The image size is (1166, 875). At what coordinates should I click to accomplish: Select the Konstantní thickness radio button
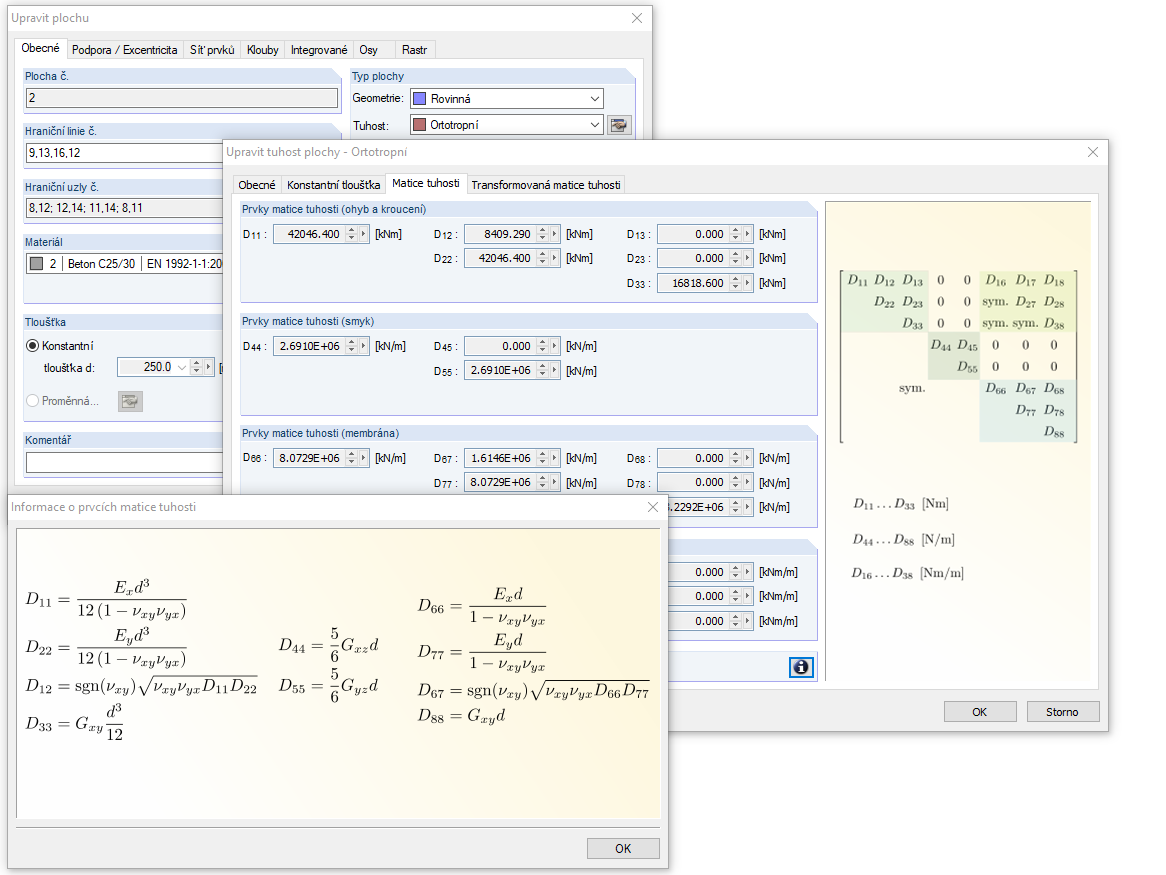click(x=33, y=346)
